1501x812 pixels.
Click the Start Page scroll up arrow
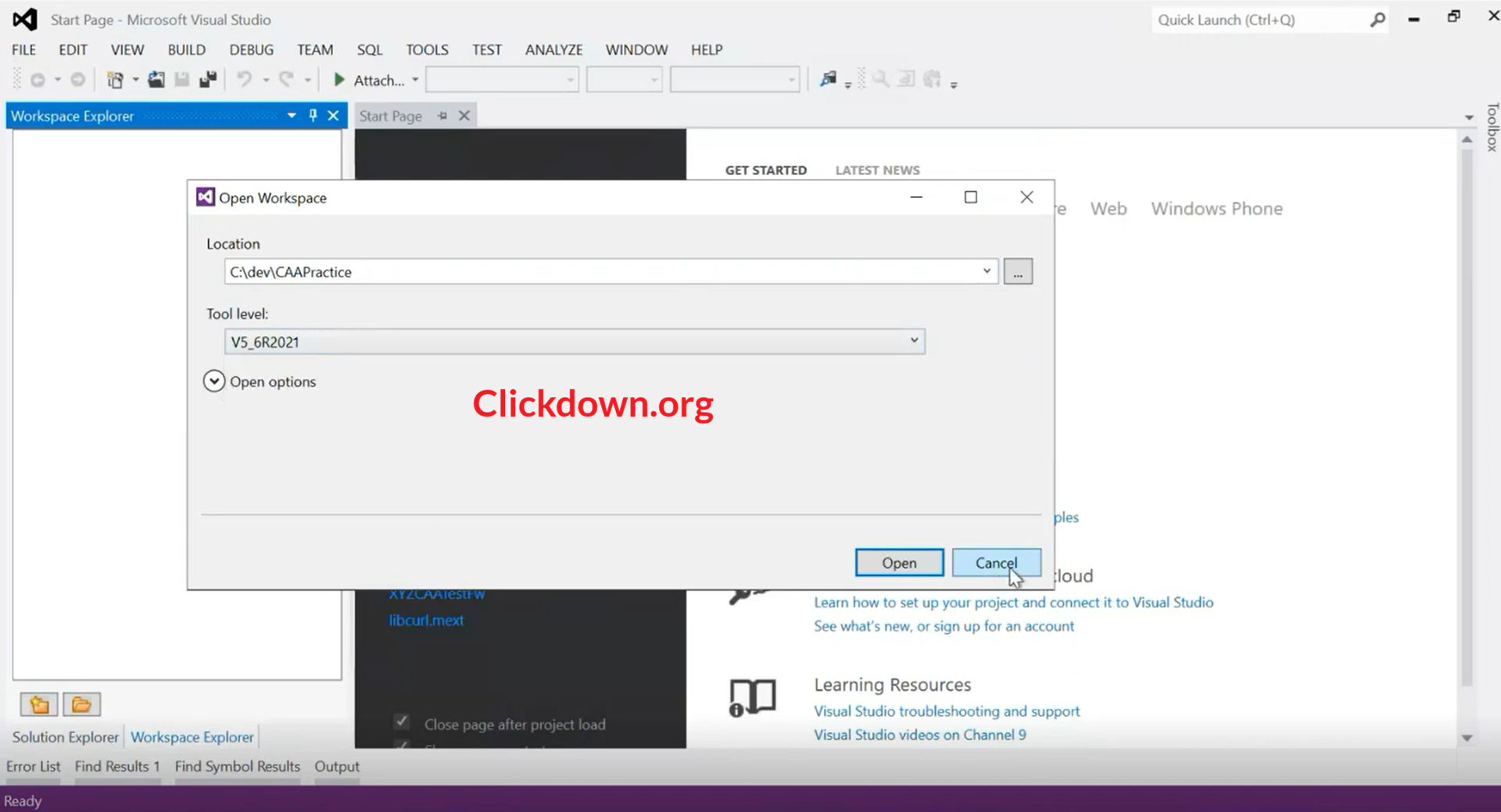point(1467,139)
